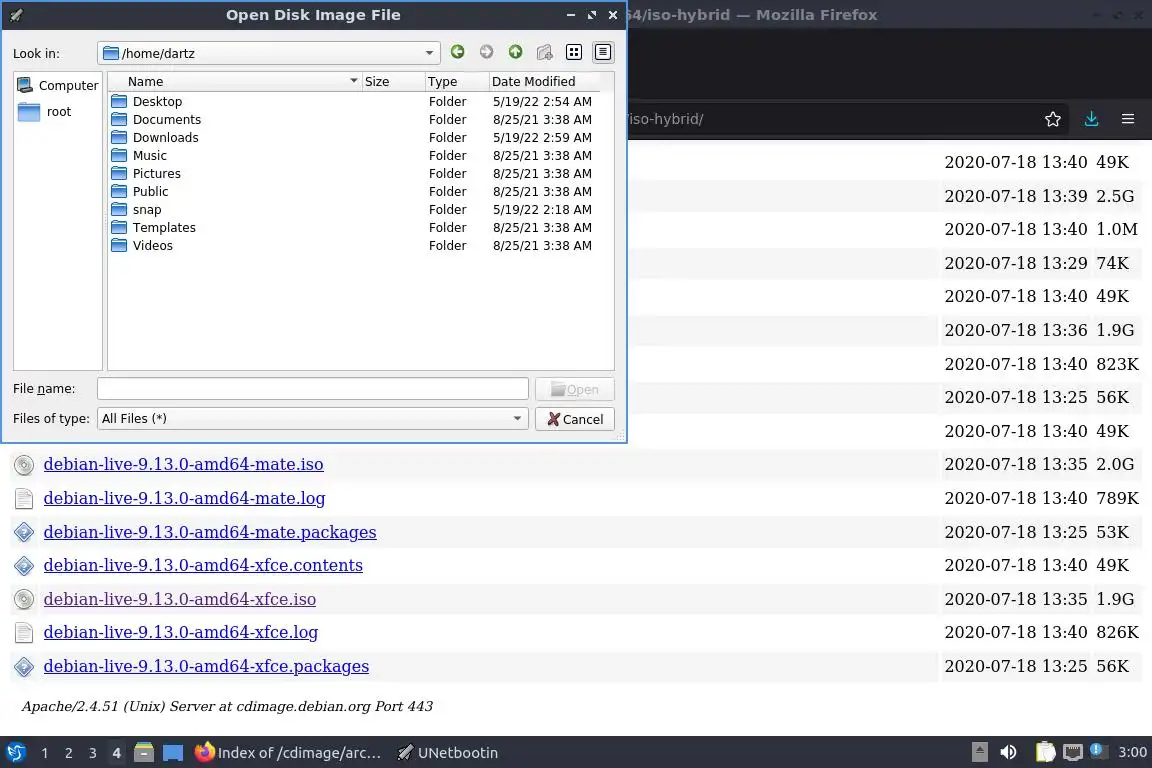
Task: Cancel the Open Disk Image dialog
Action: point(575,419)
